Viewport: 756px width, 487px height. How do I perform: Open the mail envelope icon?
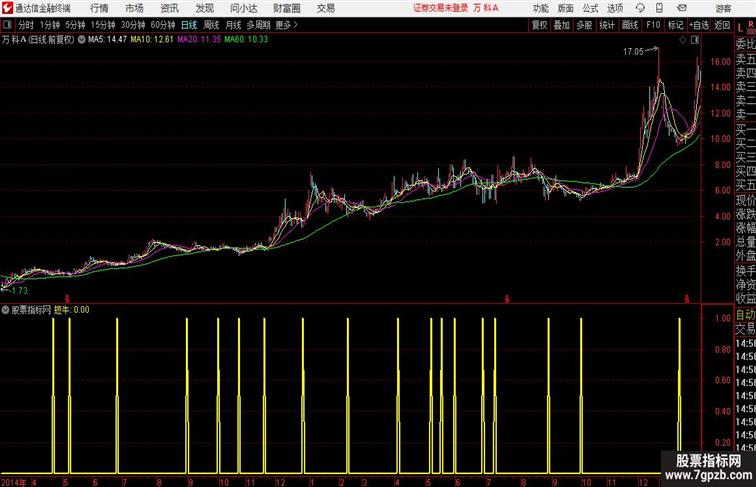coord(682,8)
